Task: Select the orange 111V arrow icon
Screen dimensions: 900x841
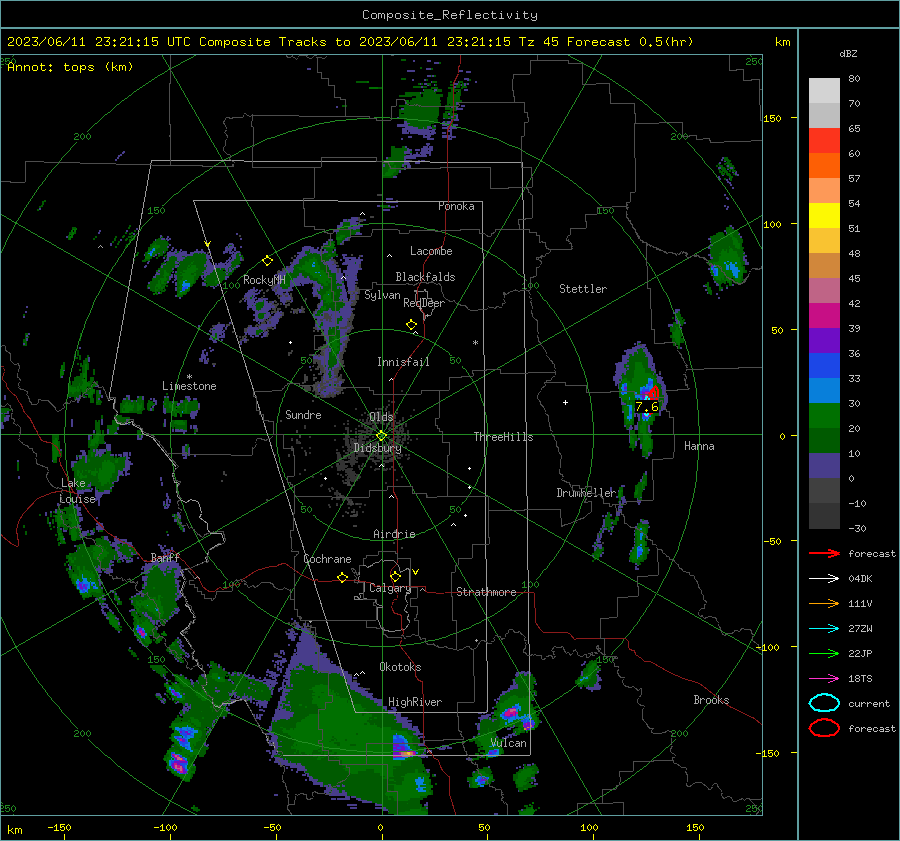Action: pyautogui.click(x=824, y=603)
